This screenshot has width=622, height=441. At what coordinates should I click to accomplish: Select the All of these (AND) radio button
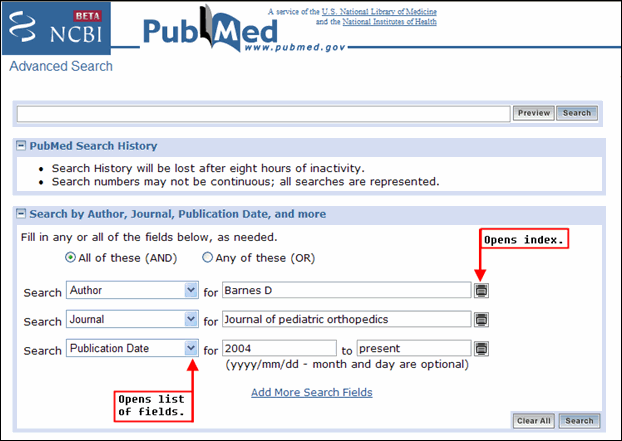70,258
